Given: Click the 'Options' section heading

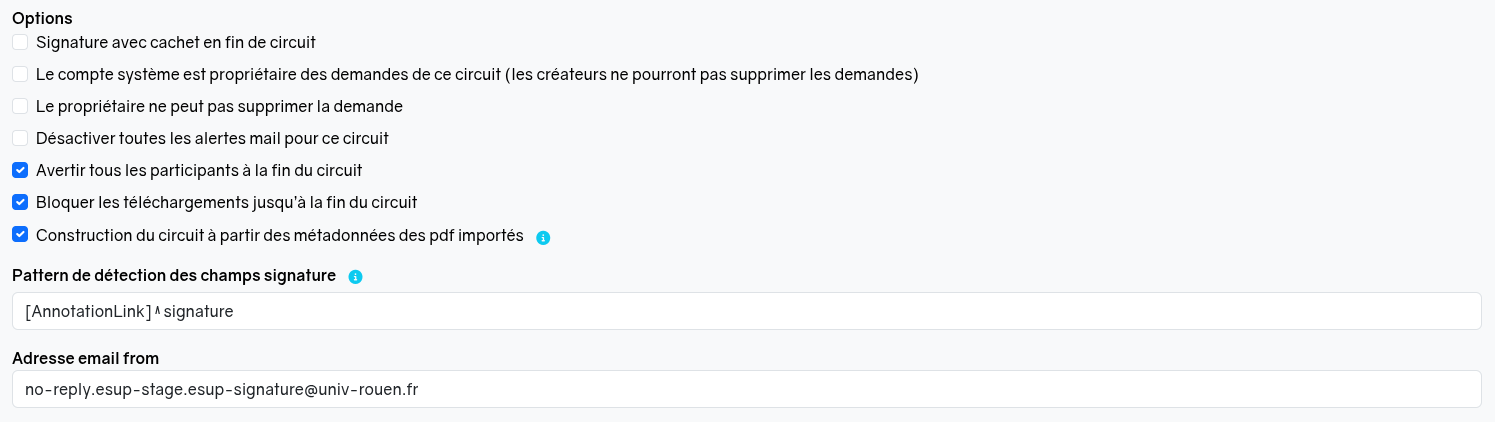Looking at the screenshot, I should pos(42,18).
